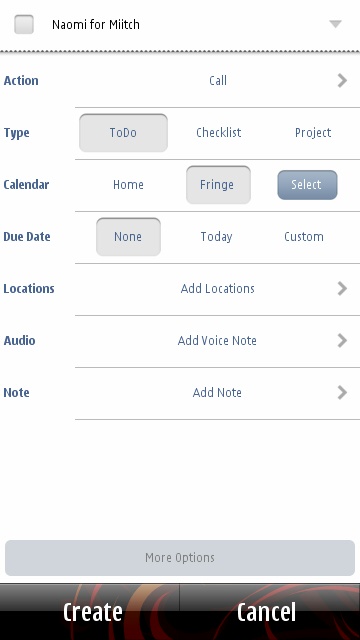360x640 pixels.
Task: Tap the Action row chevron arrow
Action: [342, 80]
